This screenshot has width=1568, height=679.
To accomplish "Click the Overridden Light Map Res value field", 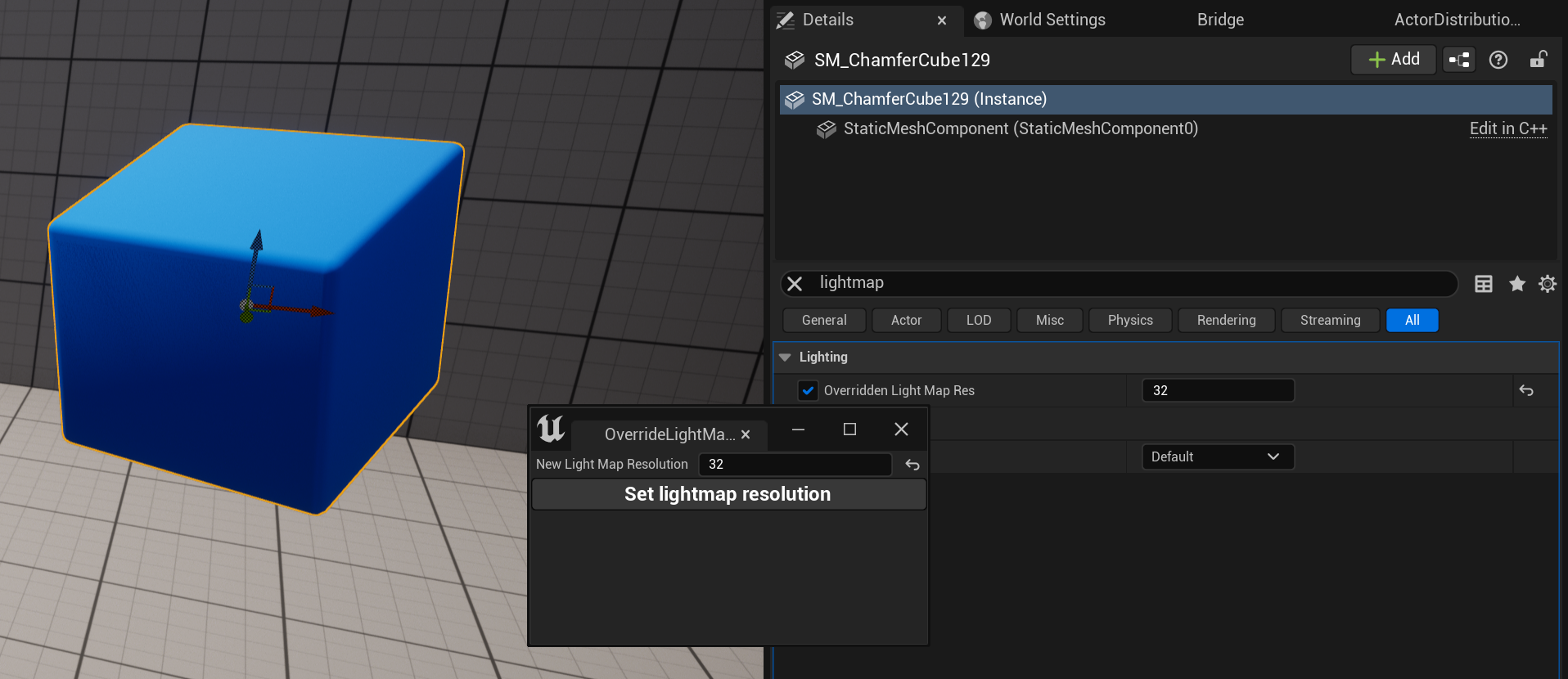I will coord(1218,390).
